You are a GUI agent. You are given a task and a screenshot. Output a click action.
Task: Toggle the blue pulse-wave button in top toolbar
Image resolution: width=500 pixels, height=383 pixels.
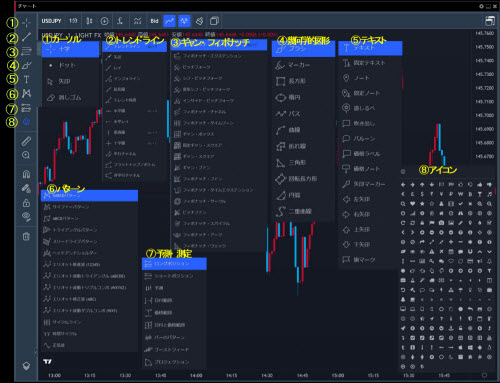tap(184, 21)
